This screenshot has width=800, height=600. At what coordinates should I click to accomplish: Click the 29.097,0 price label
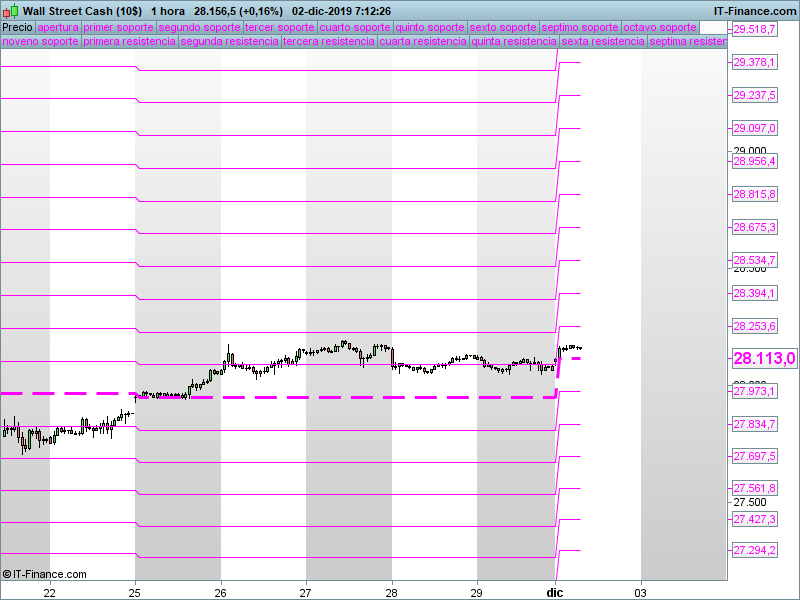(754, 128)
